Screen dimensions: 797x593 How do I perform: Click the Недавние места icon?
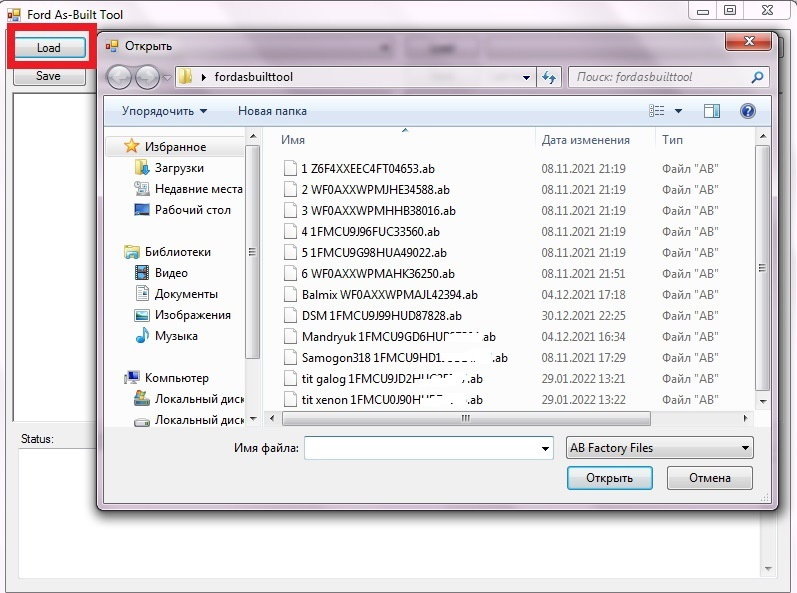142,189
